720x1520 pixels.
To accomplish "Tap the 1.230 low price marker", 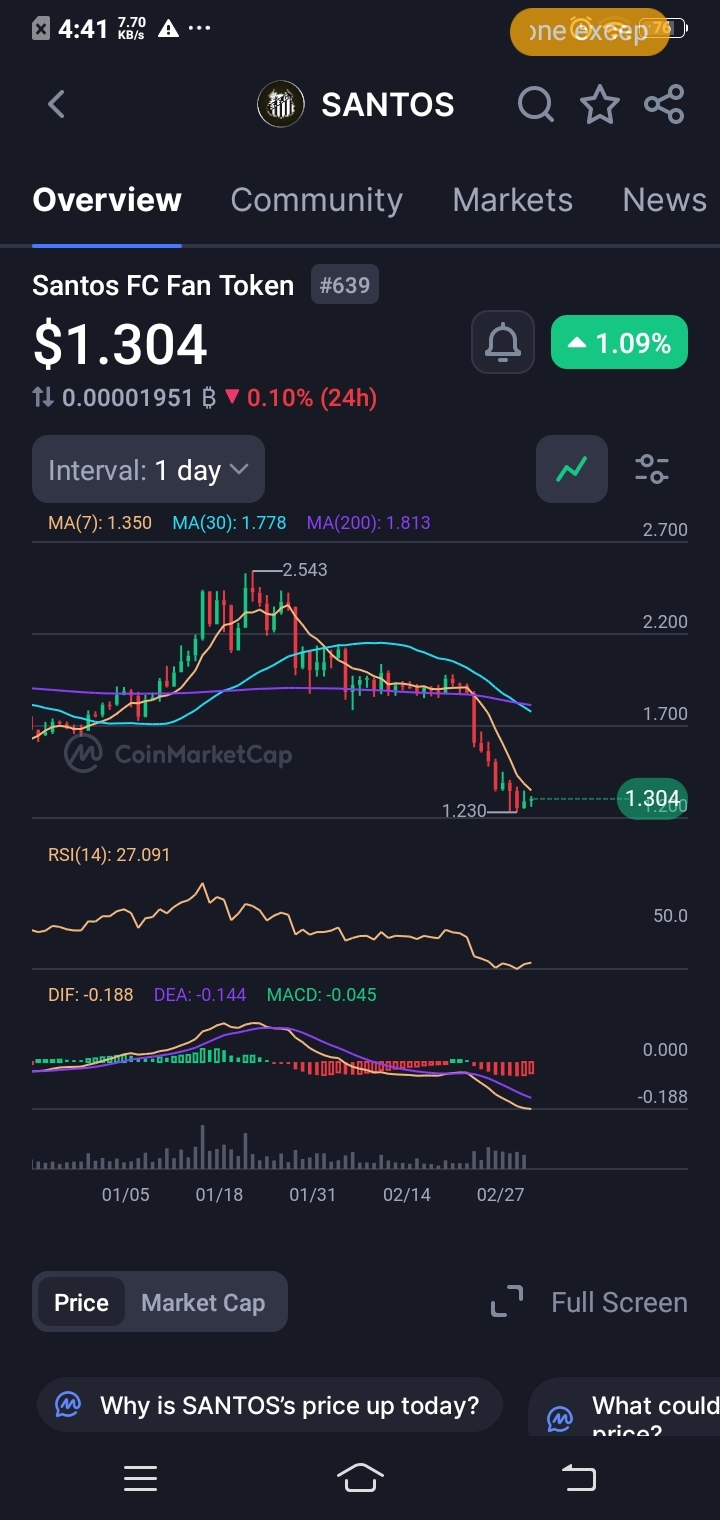I will tap(464, 811).
